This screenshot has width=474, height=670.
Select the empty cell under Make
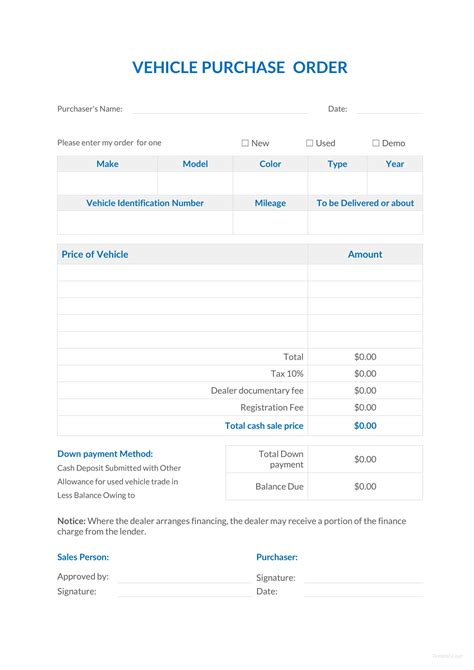(107, 183)
